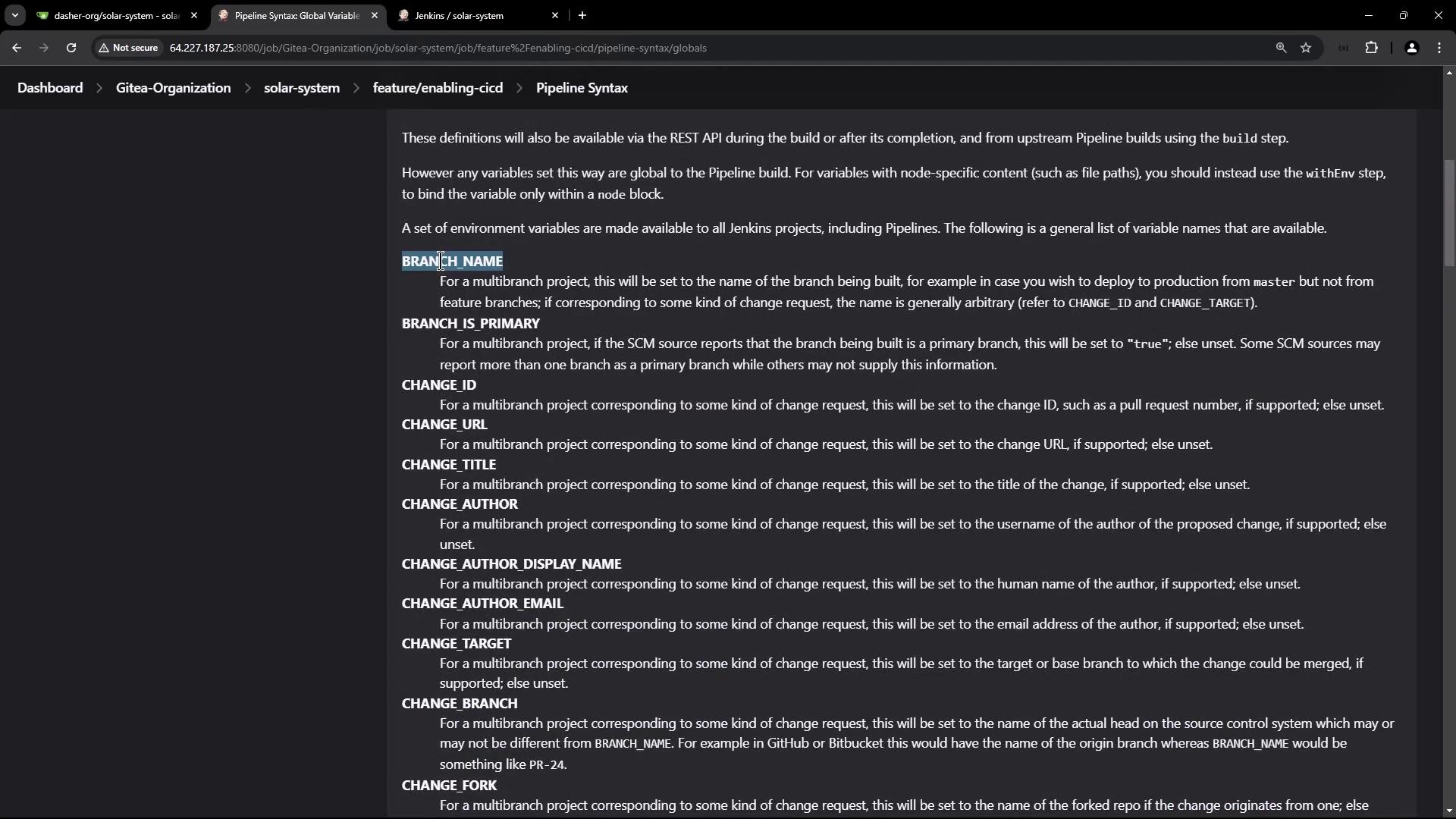Open a new browser tab
Image resolution: width=1456 pixels, height=819 pixels.
(582, 15)
